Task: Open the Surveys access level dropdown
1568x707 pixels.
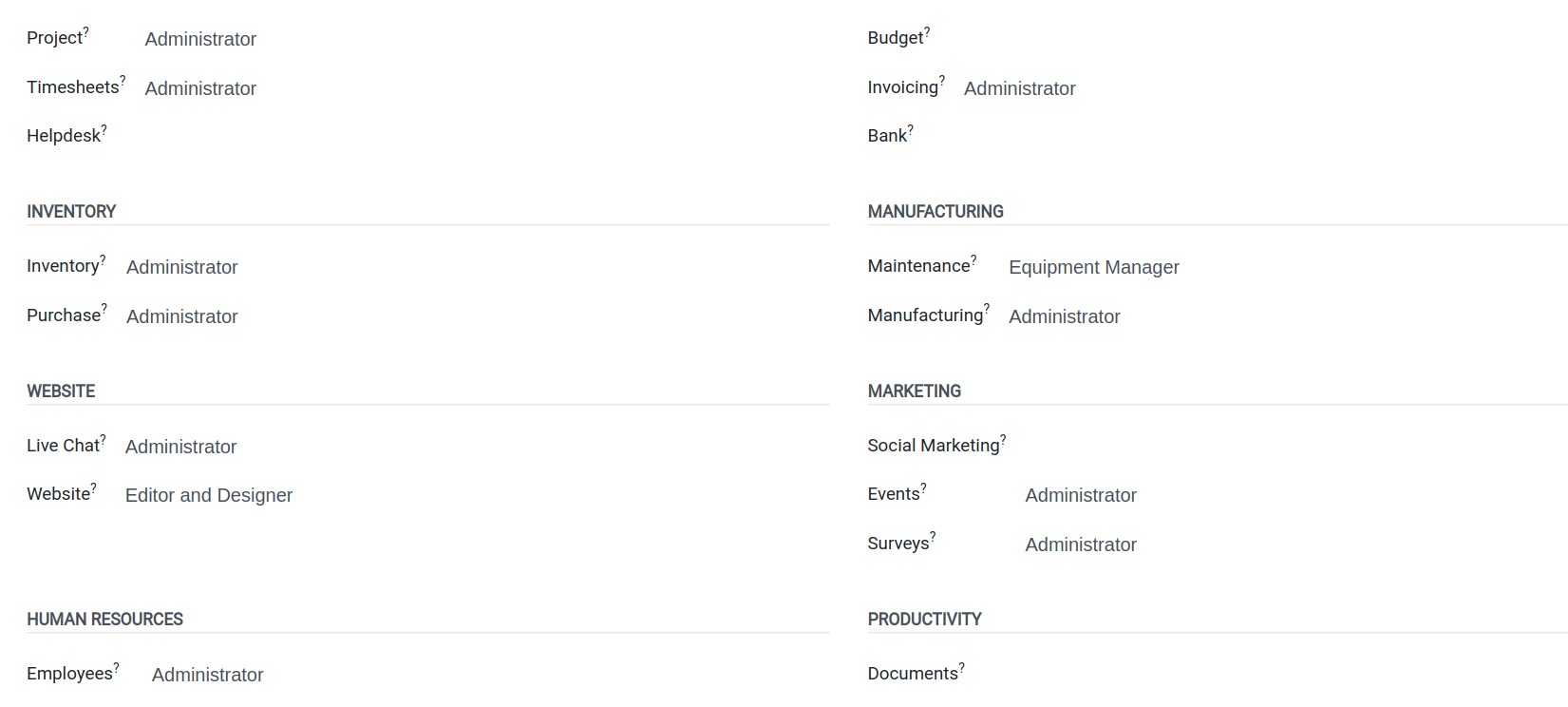Action: click(1296, 545)
